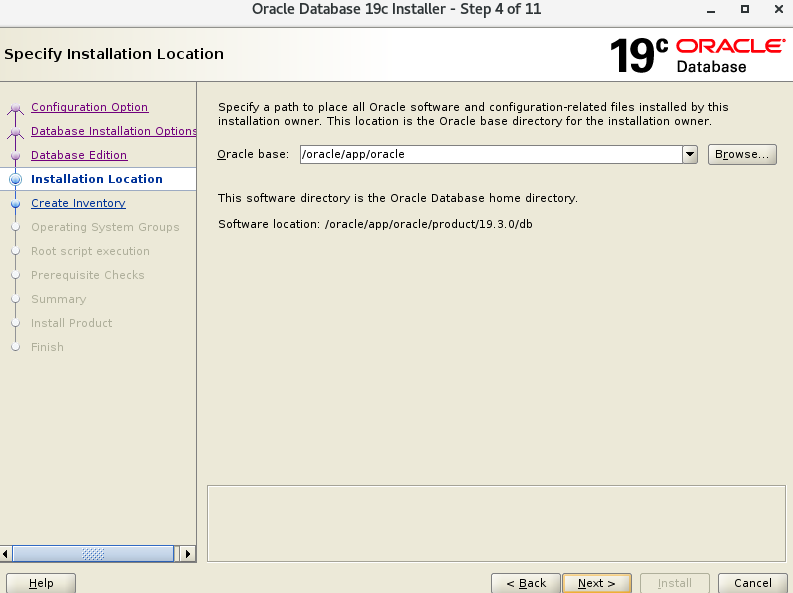Click the Installation Location current step marker
The image size is (793, 593).
[15, 180]
